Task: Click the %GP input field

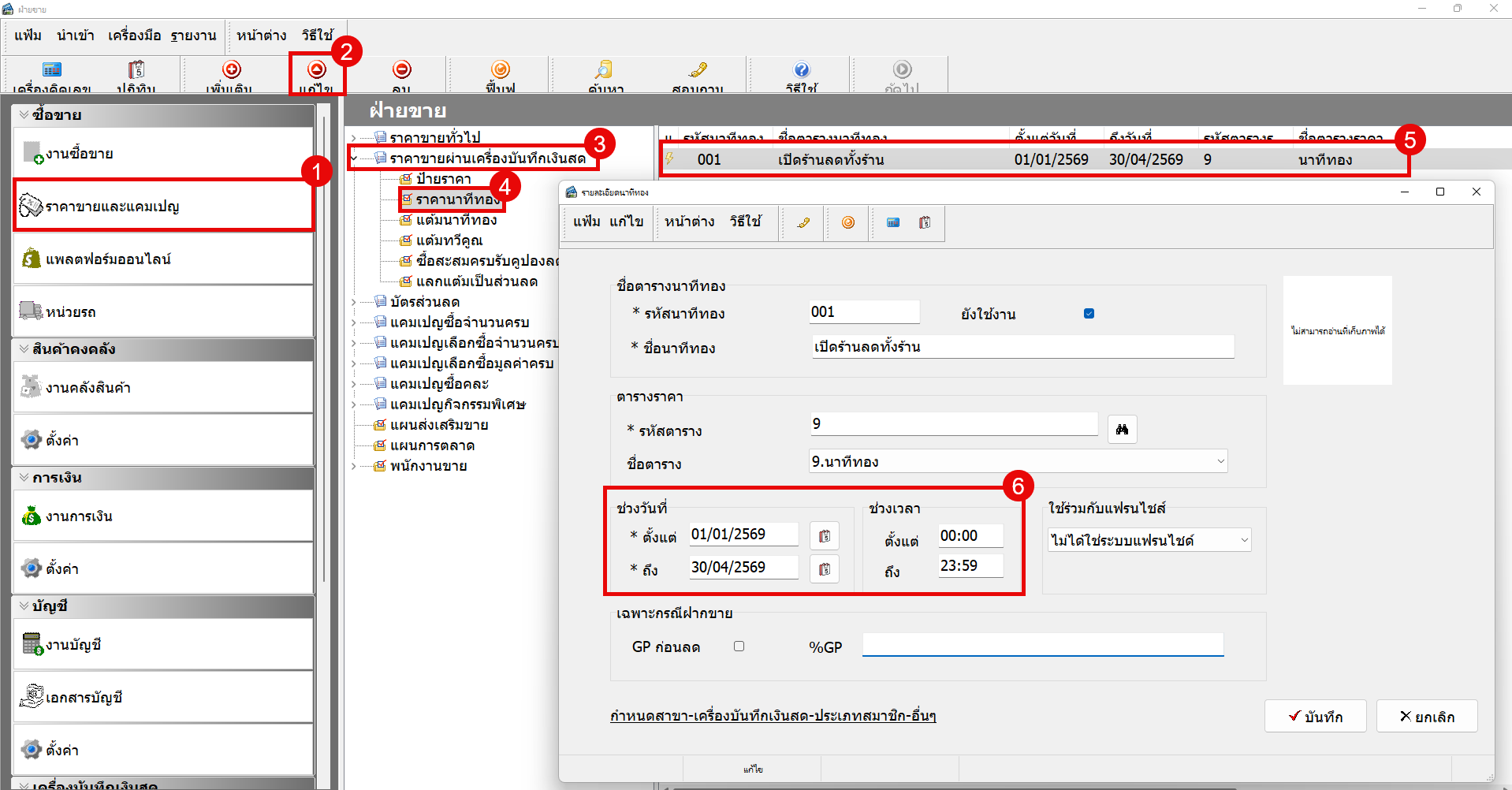Action: [x=1043, y=645]
